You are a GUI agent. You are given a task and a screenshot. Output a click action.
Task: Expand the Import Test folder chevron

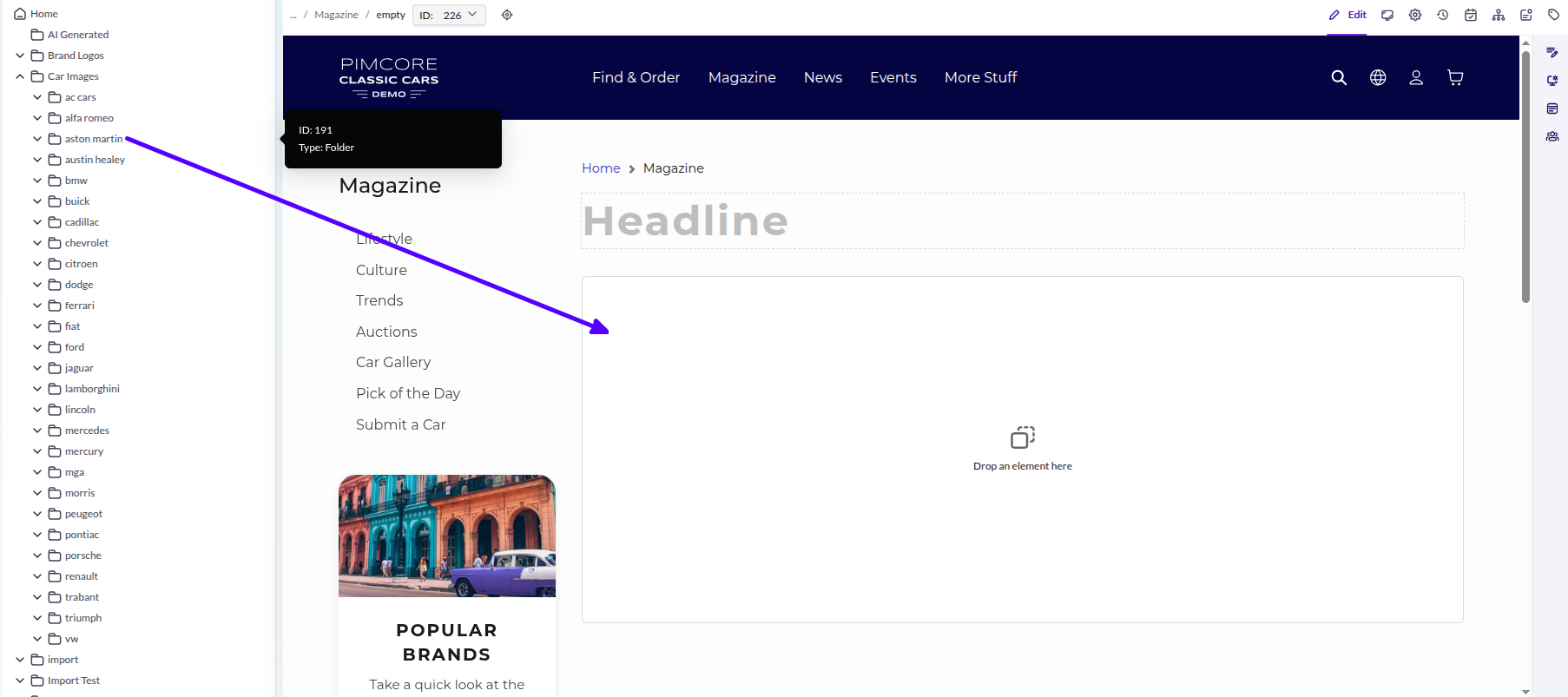[20, 681]
